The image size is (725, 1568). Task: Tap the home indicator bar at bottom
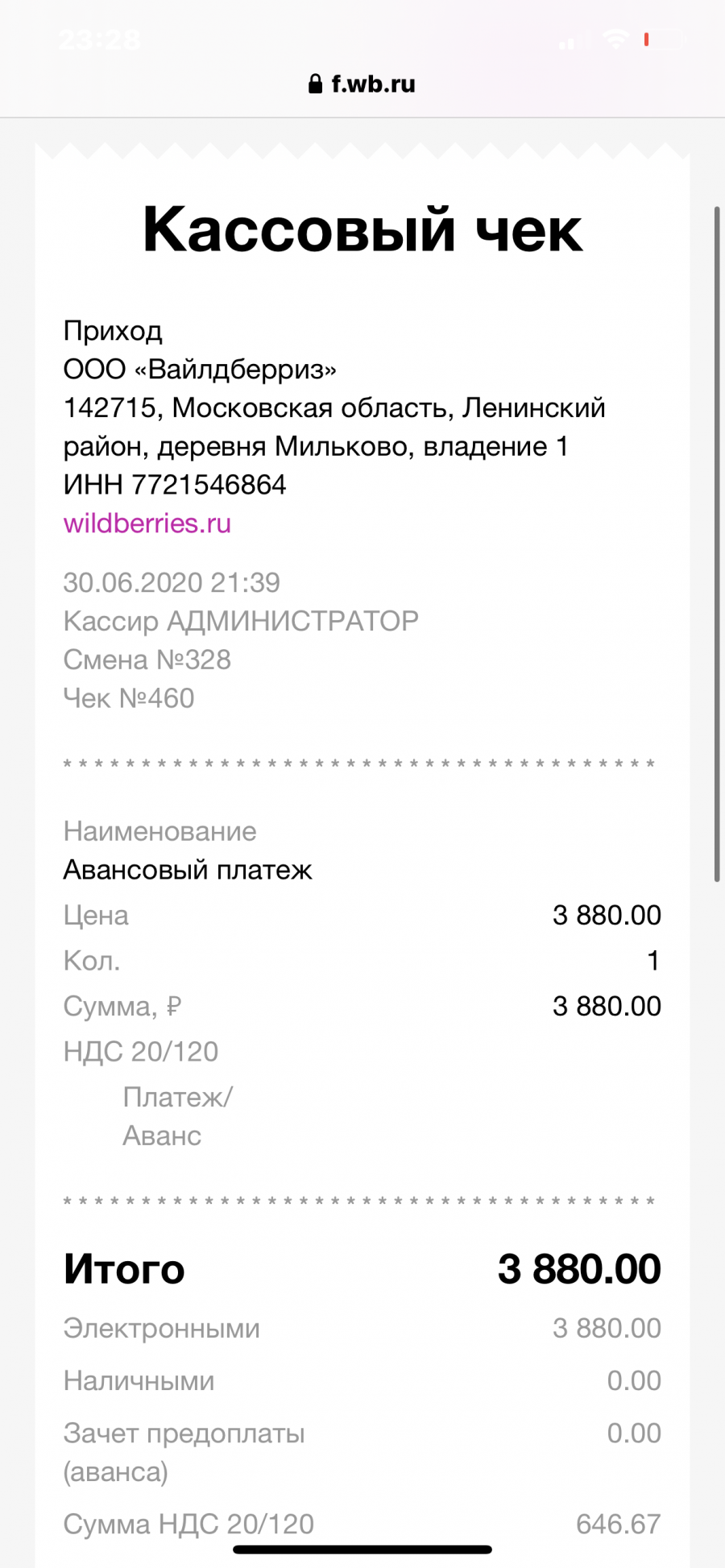point(362,1549)
